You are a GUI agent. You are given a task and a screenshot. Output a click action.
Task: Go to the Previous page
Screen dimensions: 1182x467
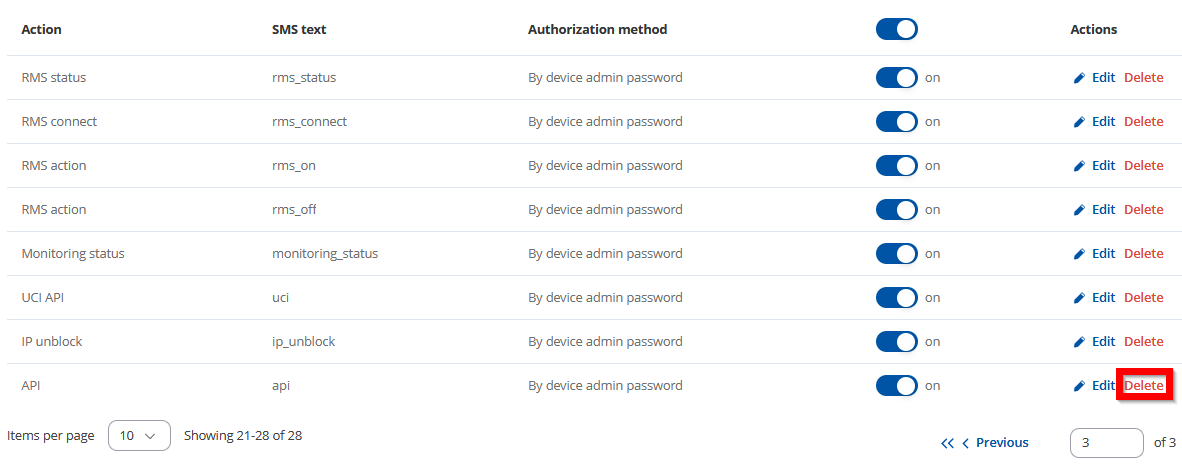tap(995, 443)
